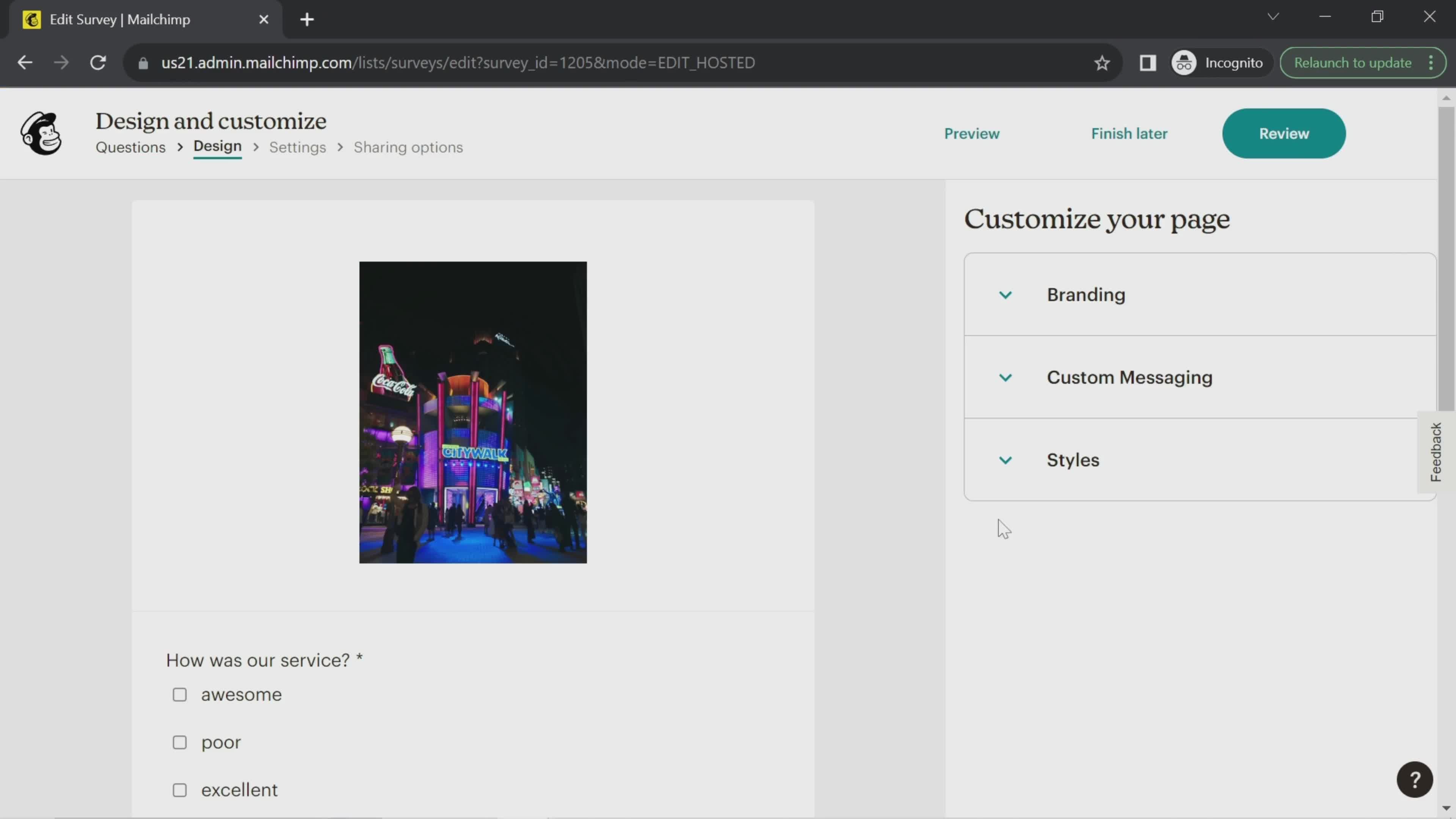Expand the Branding section
This screenshot has height=819, width=1456.
coord(1005,294)
